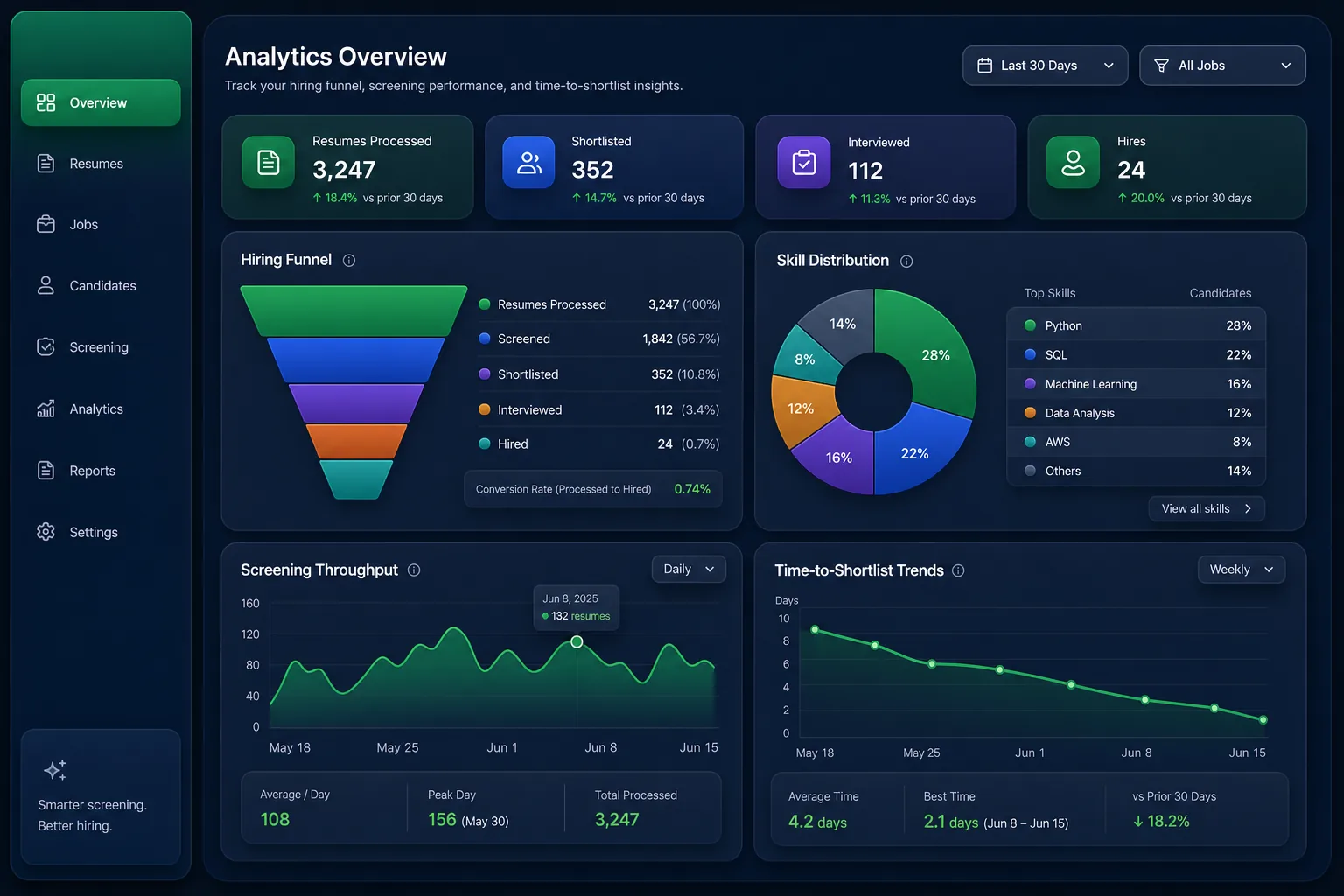Viewport: 1344px width, 896px height.
Task: Open Candidates in the sidebar
Action: 101,286
